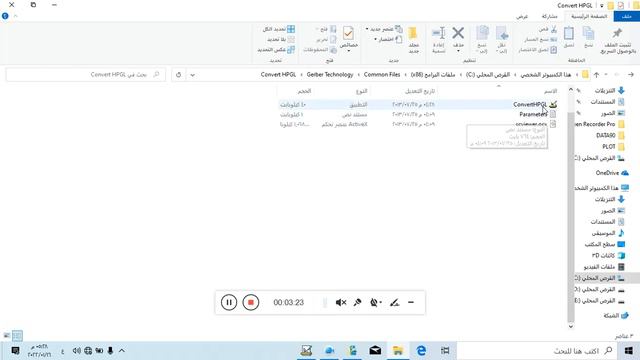Image resolution: width=640 pixels, height=360 pixels.
Task: Cut selection with scissors icon (قص)
Action: click(548, 29)
